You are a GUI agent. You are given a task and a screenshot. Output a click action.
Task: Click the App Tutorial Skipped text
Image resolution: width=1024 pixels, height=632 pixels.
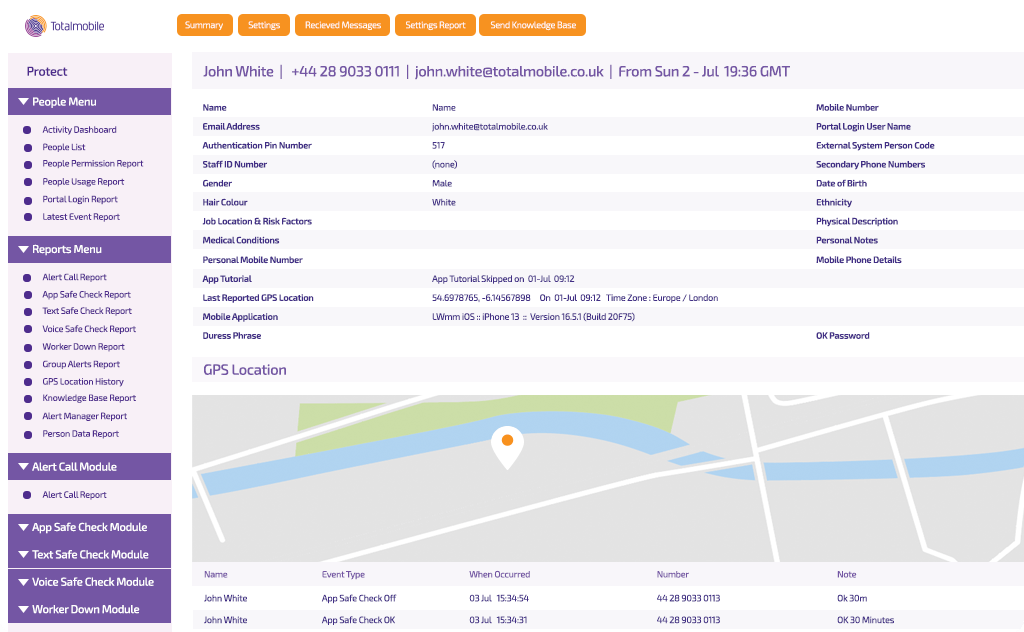(503, 279)
